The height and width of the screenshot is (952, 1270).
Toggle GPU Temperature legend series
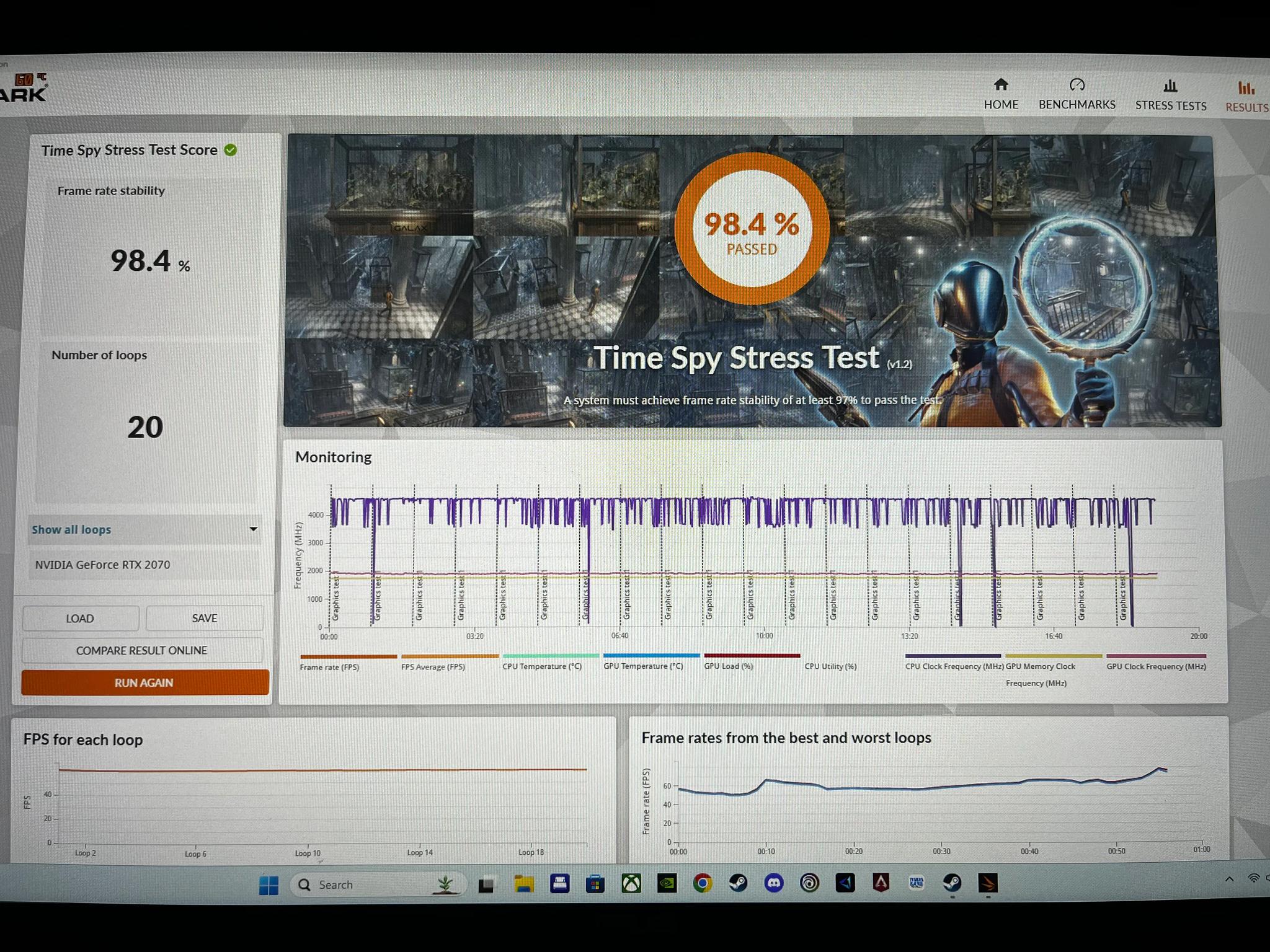pos(650,661)
